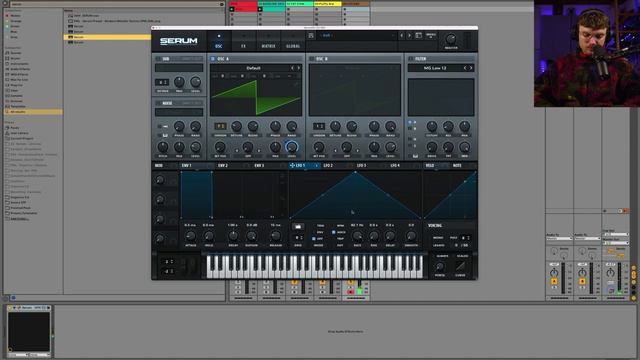This screenshot has width=640, height=360.
Task: Toggle filter routing for oscillator B
Action: [410, 128]
